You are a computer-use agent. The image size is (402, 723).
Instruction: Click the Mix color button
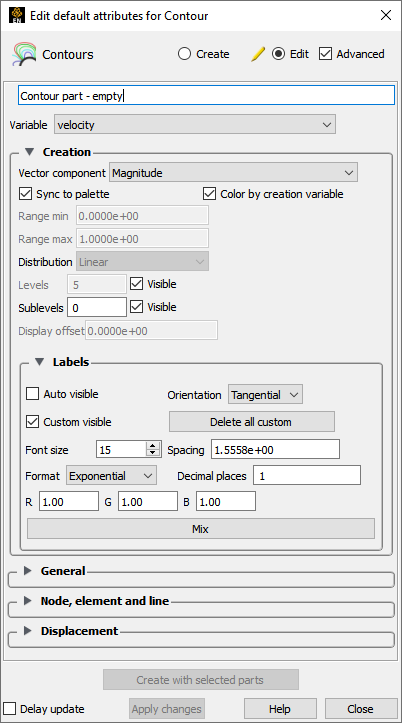[x=201, y=529]
